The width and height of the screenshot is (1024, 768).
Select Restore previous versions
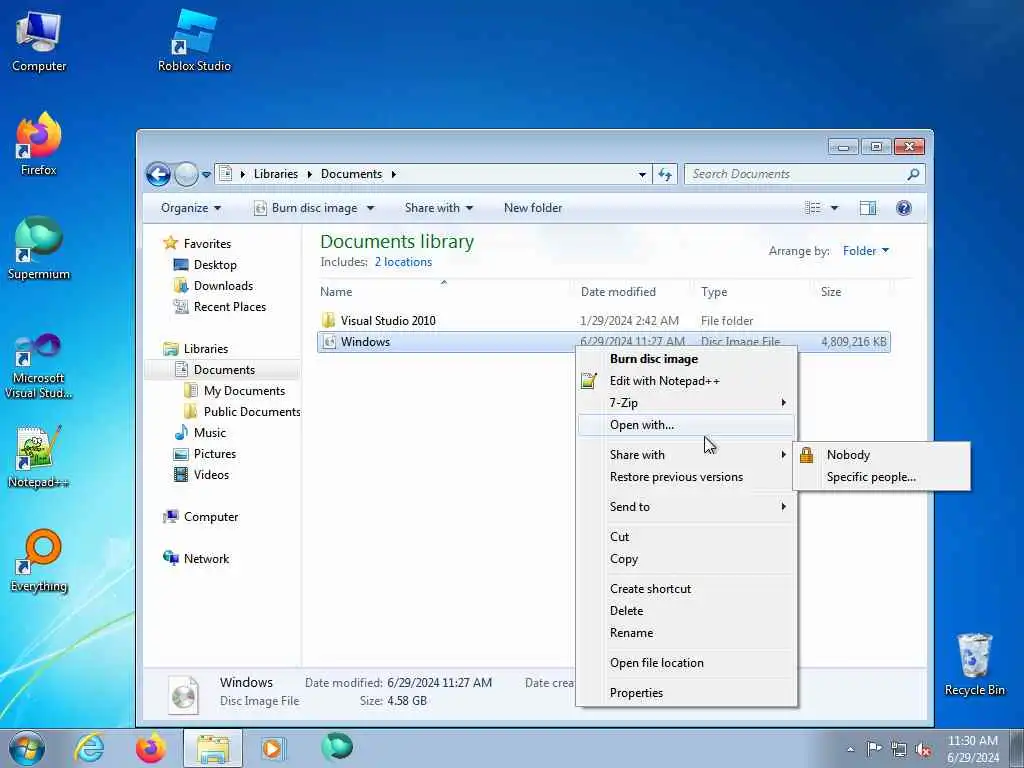click(x=686, y=477)
